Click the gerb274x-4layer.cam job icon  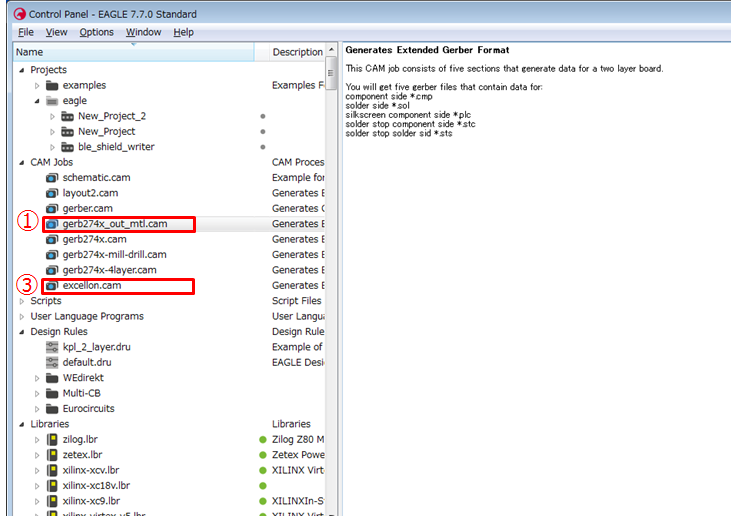(x=52, y=270)
